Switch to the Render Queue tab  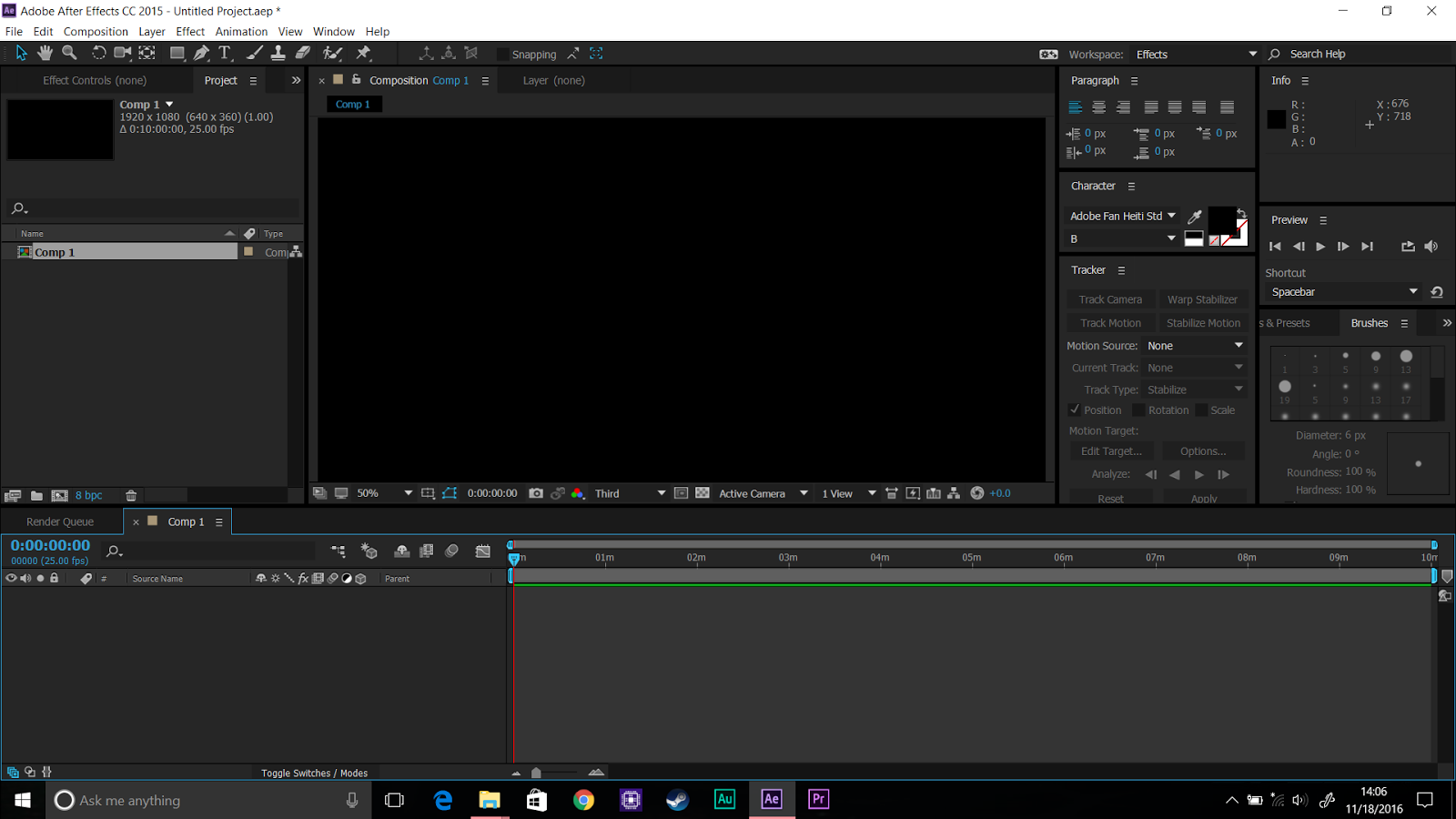click(x=60, y=521)
